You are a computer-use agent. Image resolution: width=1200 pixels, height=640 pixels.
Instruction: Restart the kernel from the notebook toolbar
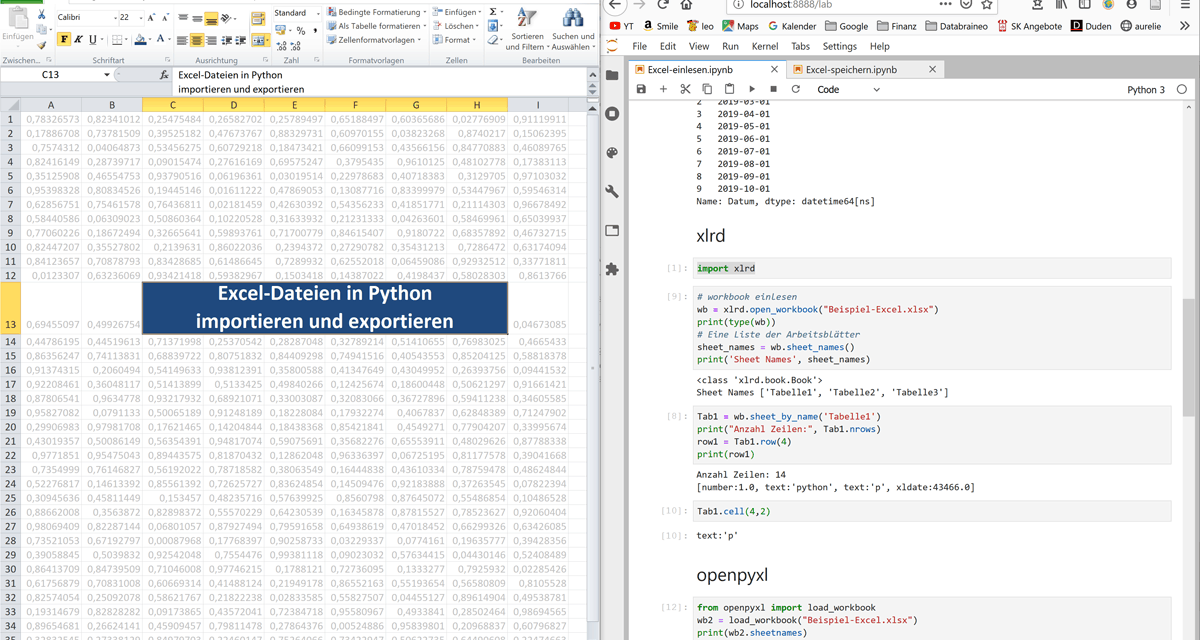[x=796, y=89]
